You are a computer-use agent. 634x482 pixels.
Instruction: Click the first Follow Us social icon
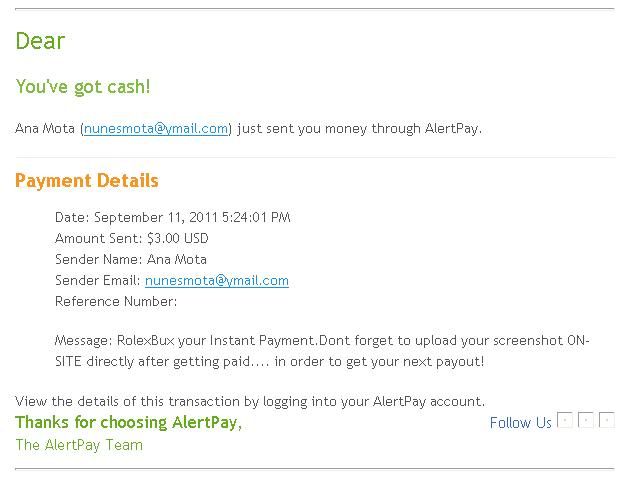tap(565, 420)
